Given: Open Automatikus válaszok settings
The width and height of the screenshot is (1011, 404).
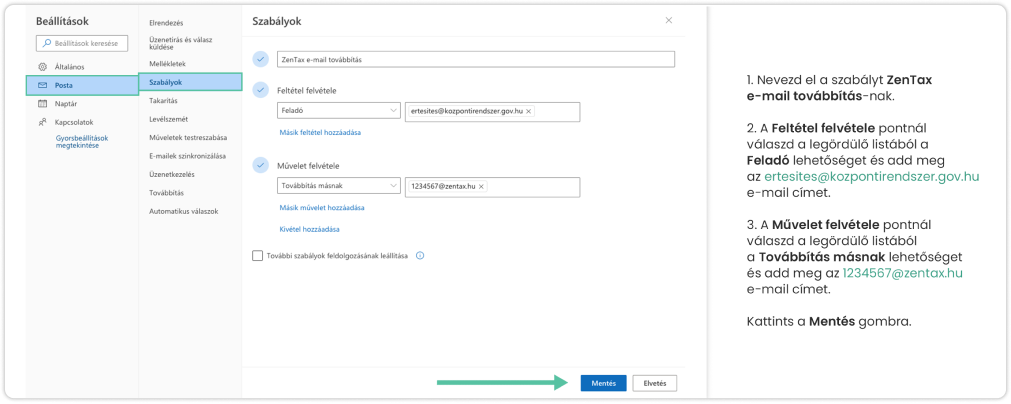Looking at the screenshot, I should (x=183, y=211).
